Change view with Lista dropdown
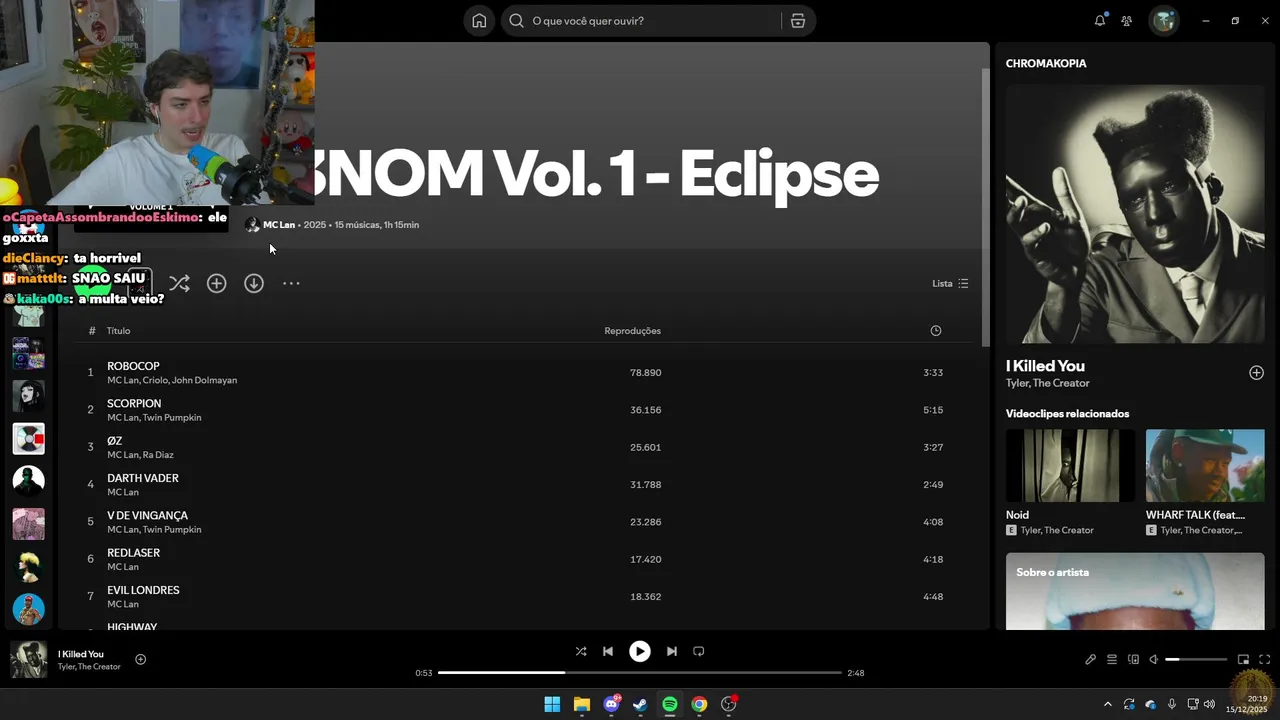 coord(950,284)
